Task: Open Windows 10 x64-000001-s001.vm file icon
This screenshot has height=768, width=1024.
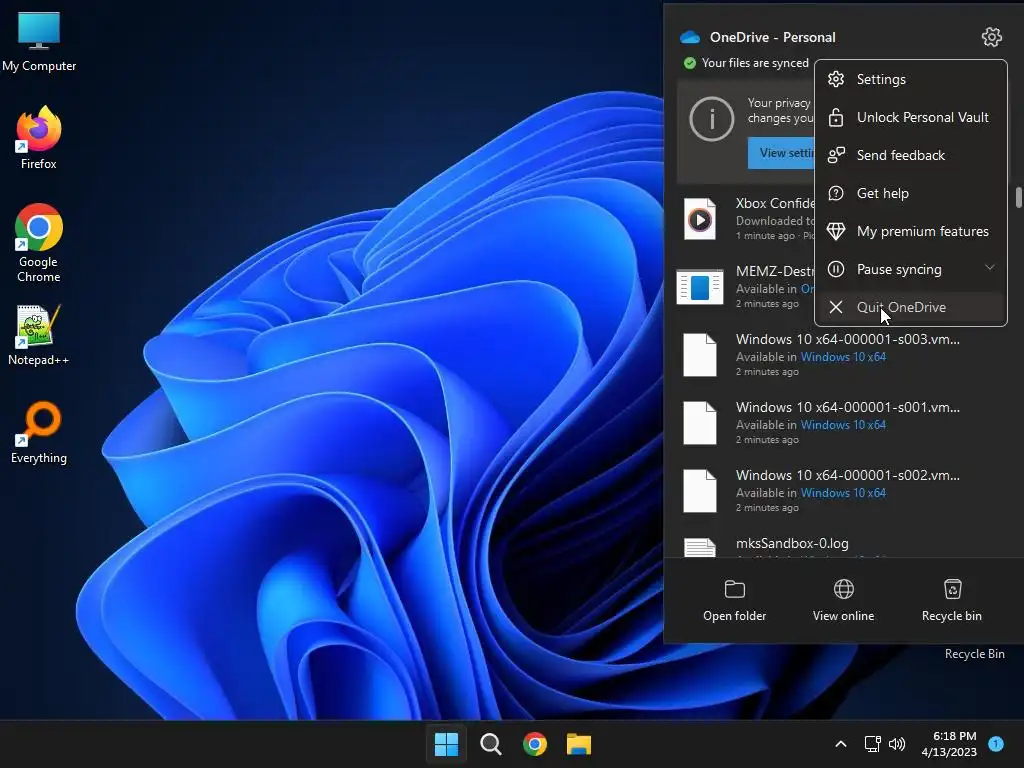Action: [699, 423]
